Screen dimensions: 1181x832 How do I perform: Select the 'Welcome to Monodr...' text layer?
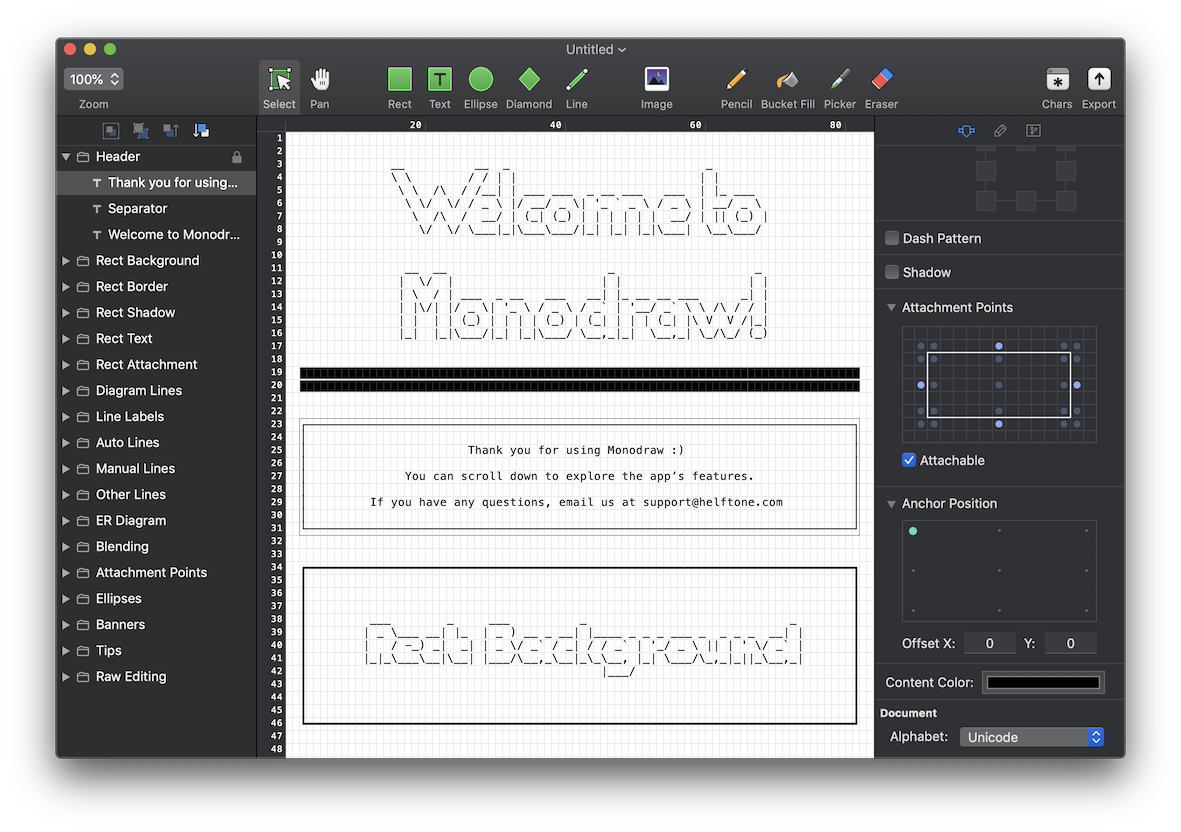pos(156,235)
